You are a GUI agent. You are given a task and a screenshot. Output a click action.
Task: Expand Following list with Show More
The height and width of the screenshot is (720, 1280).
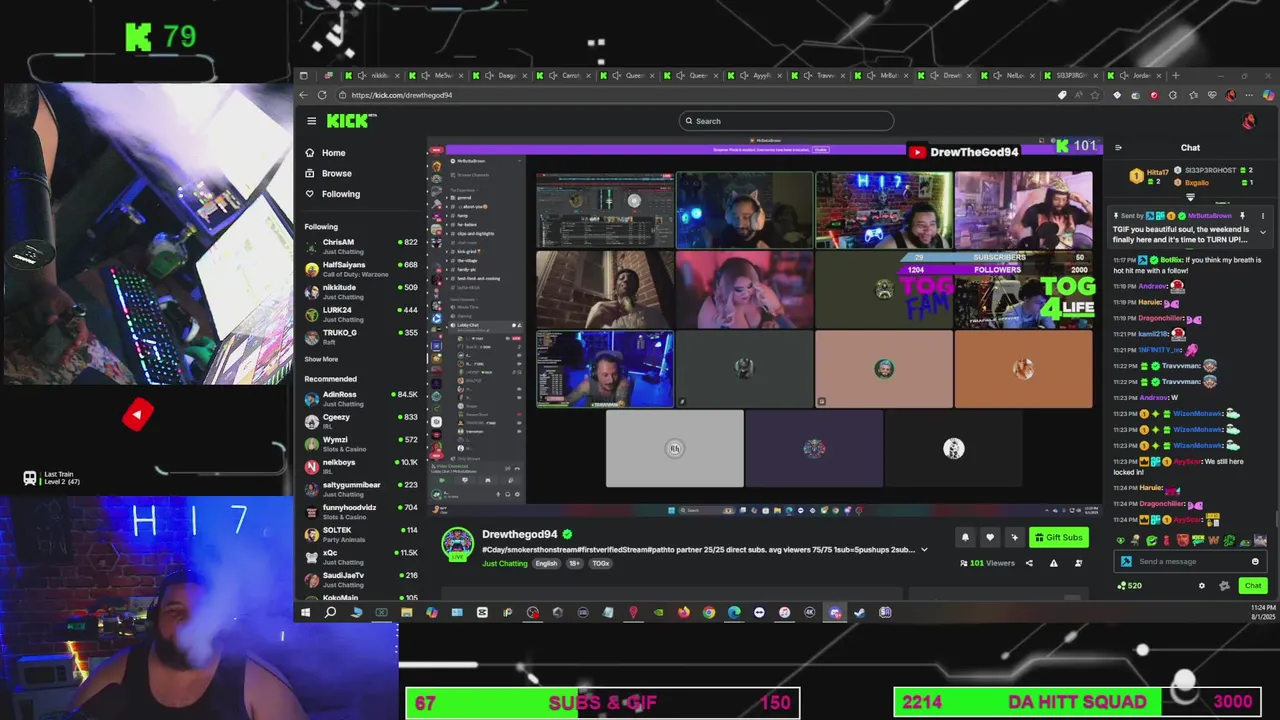click(x=321, y=359)
